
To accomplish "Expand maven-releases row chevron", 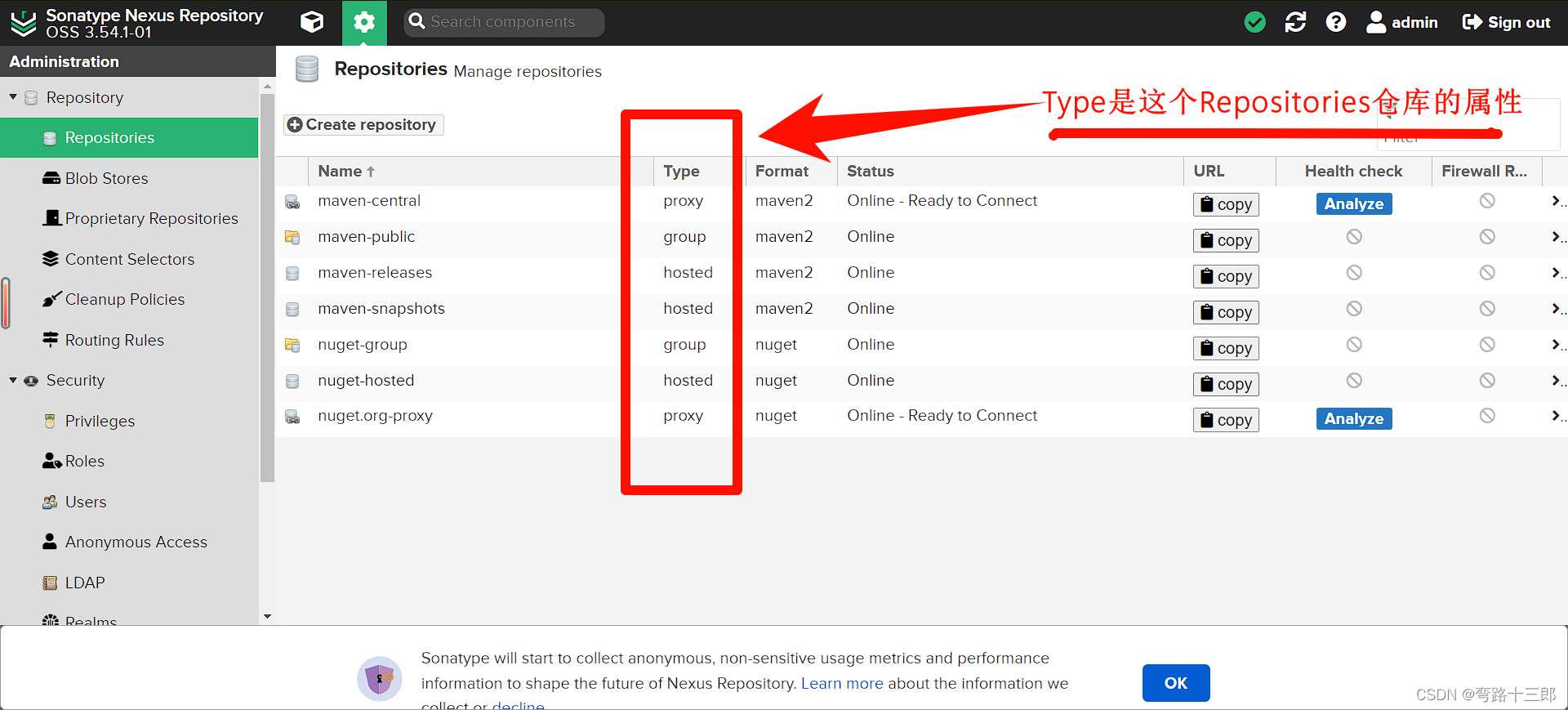I will coord(1556,273).
